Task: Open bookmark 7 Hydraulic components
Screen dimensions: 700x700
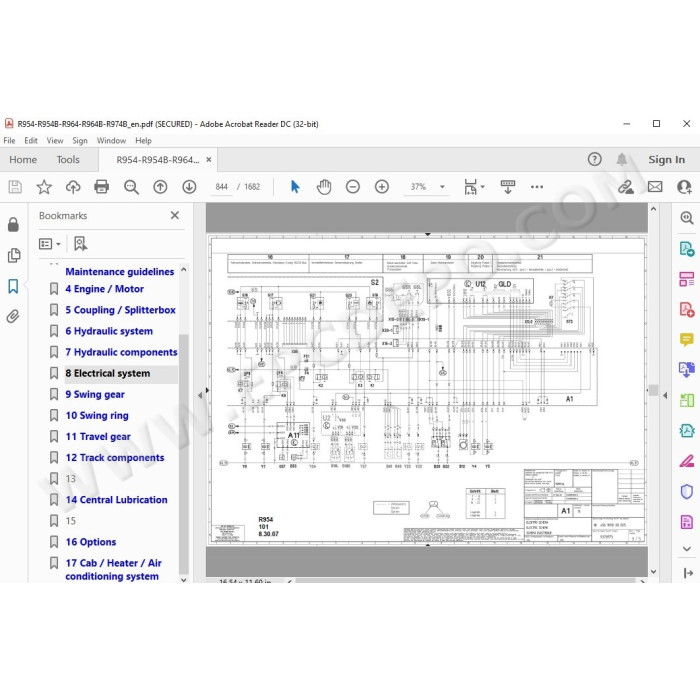Action: pos(121,352)
